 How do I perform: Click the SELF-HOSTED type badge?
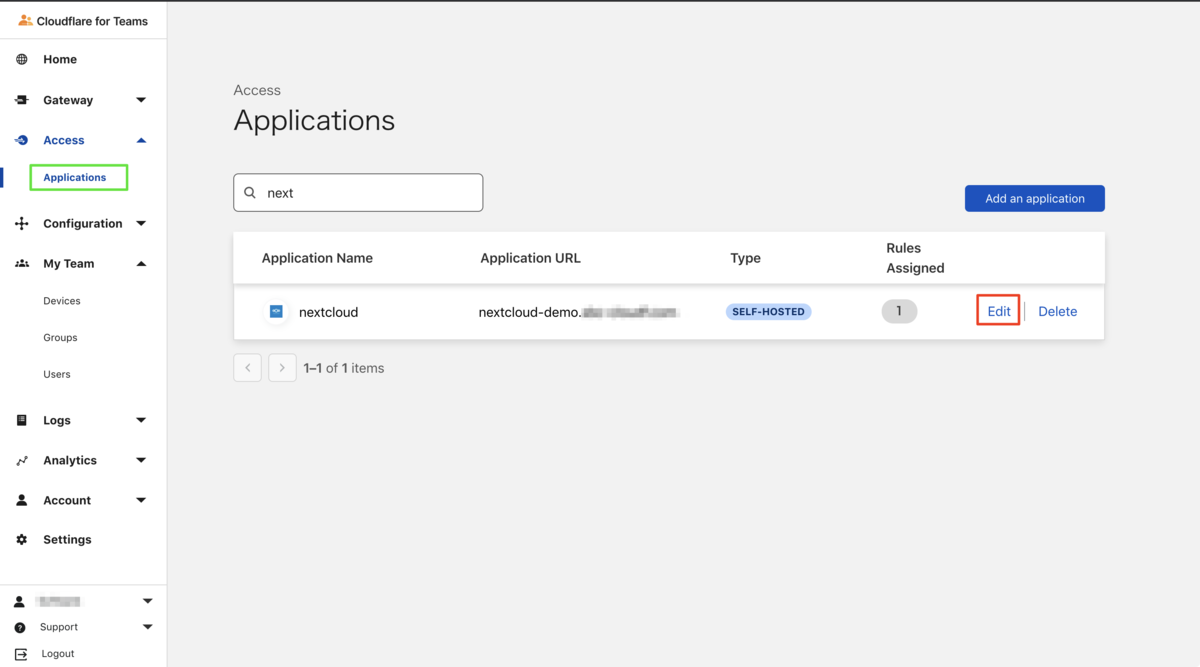click(769, 312)
